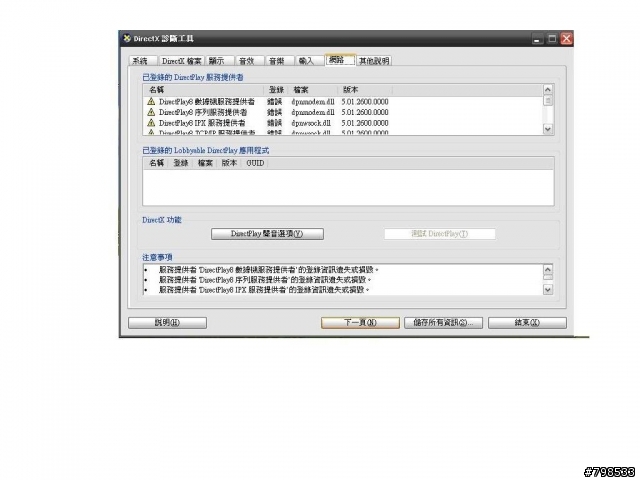Click 檔案 header in Lobbyable applications list
640x480 pixels.
click(x=205, y=163)
